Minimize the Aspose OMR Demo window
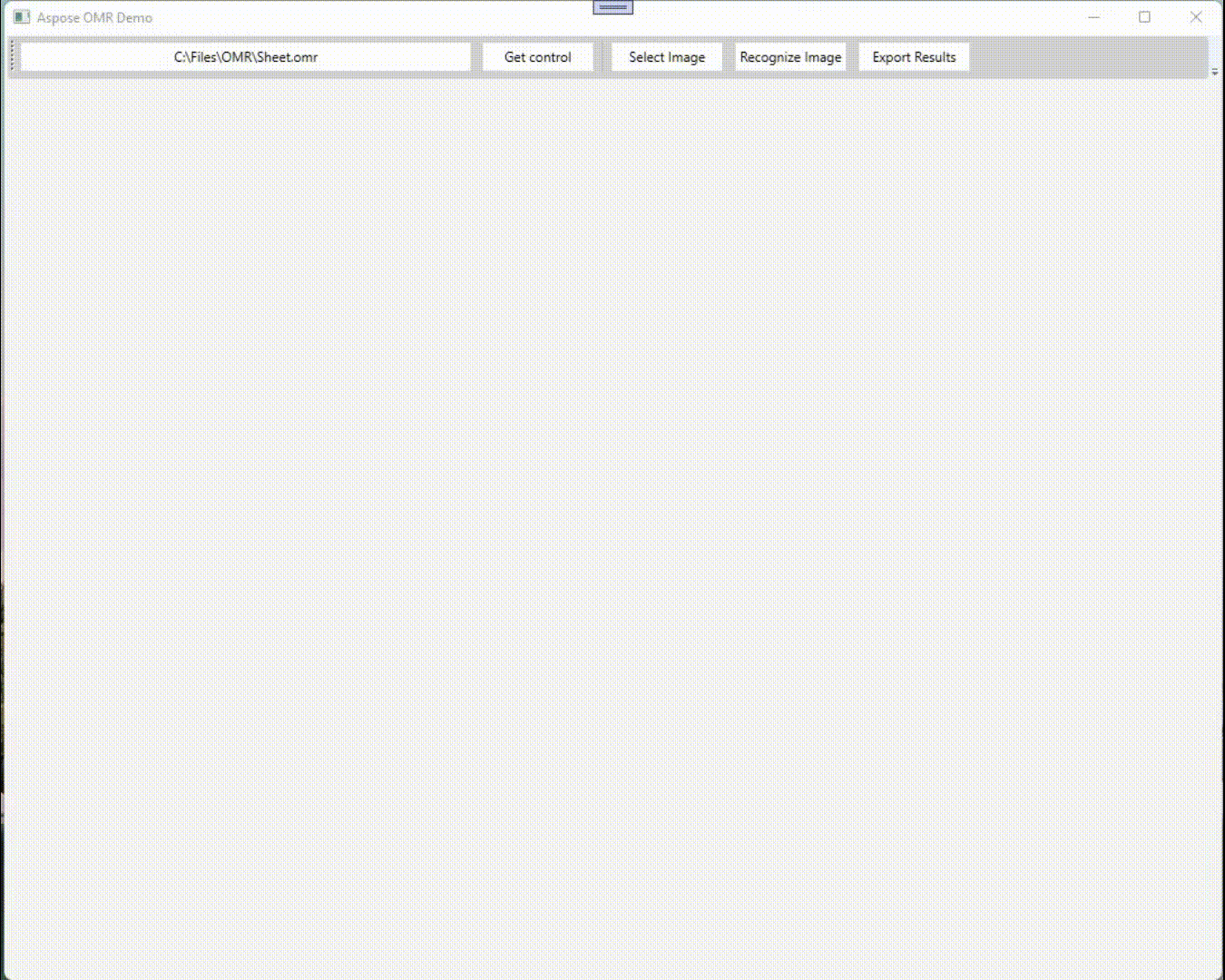The width and height of the screenshot is (1225, 980). pyautogui.click(x=1094, y=17)
